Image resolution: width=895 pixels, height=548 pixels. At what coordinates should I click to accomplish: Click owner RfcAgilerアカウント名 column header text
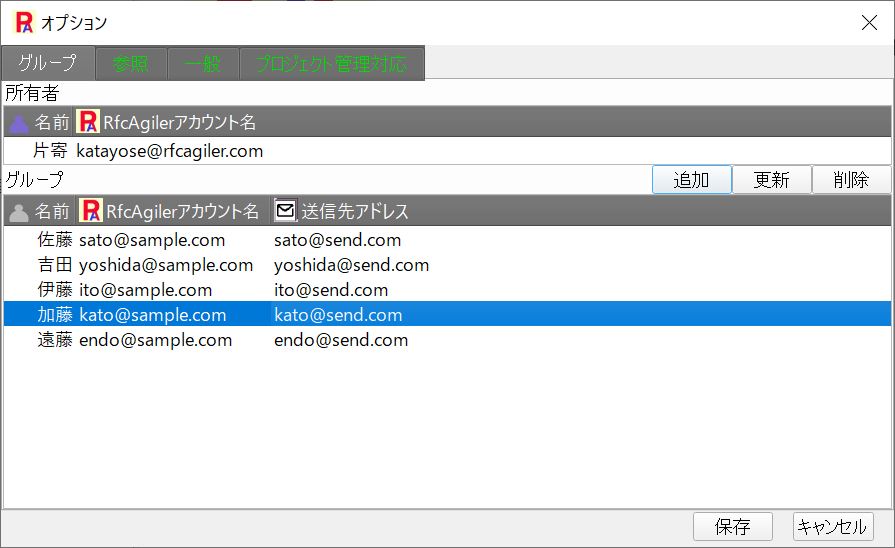tap(180, 122)
